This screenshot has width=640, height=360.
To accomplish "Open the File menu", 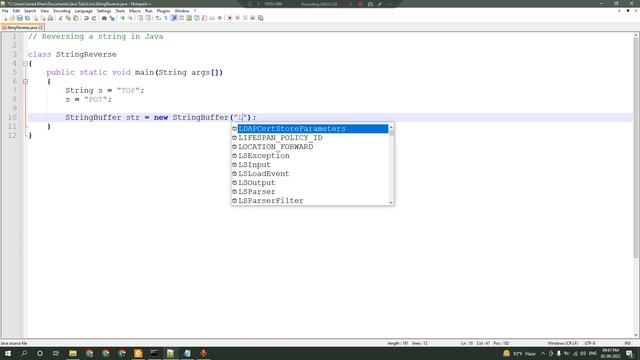I will 5,11.
